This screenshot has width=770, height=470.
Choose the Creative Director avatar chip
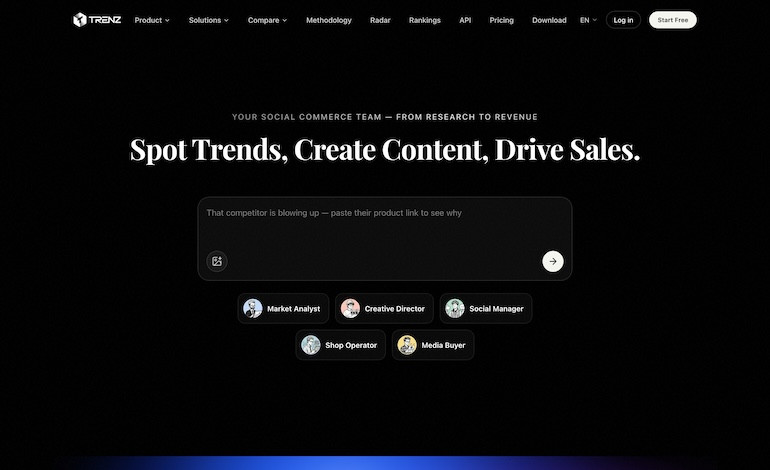coord(384,308)
